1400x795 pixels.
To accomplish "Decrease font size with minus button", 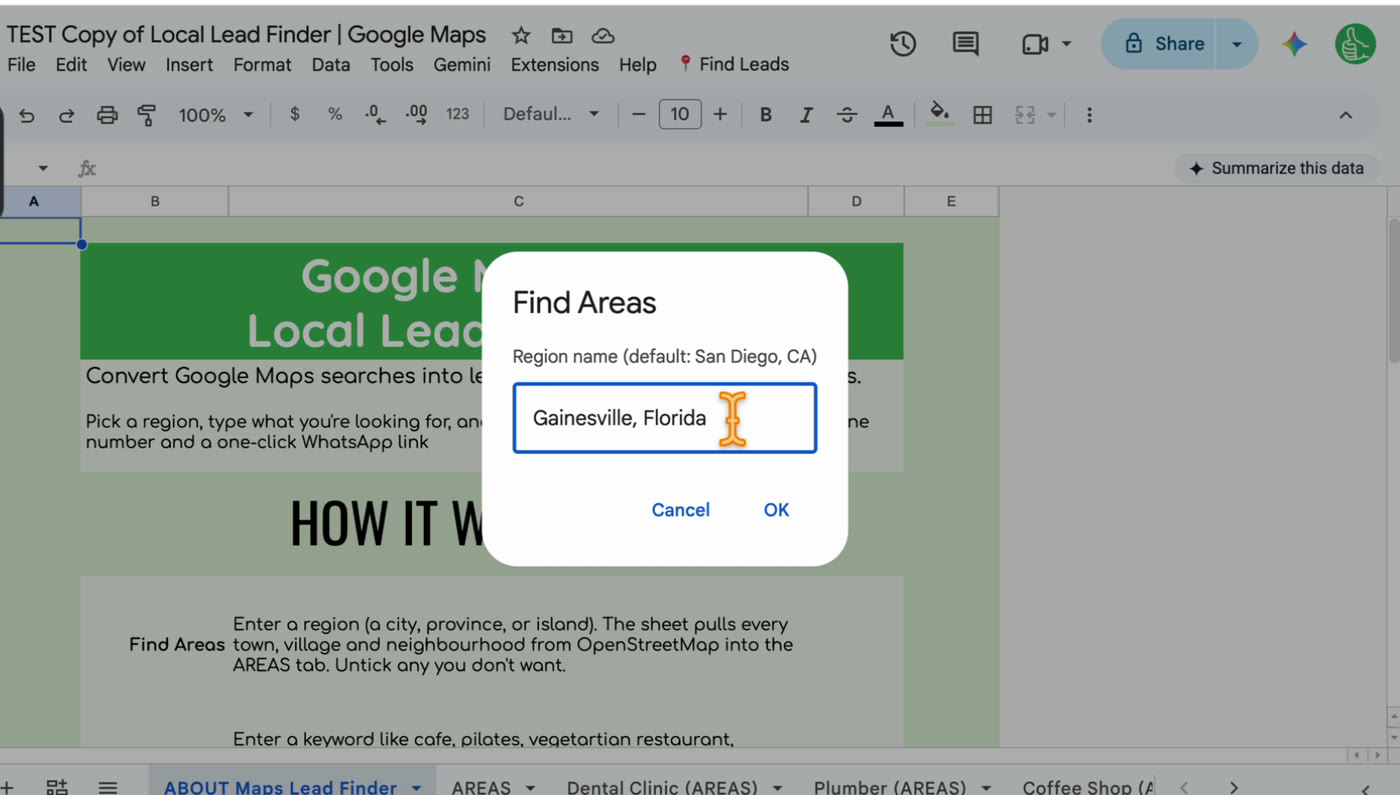I will pyautogui.click(x=639, y=115).
